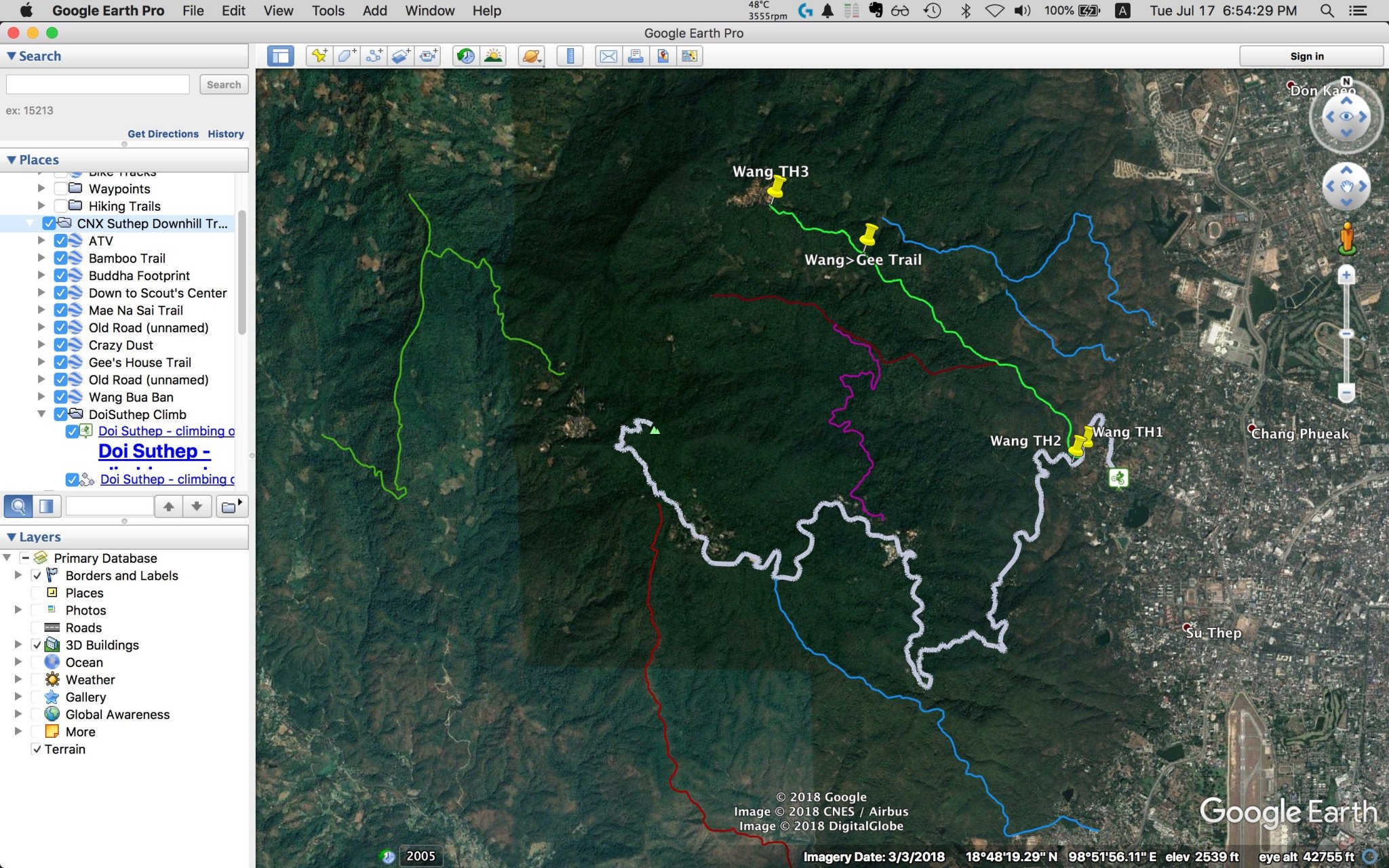The width and height of the screenshot is (1389, 868).
Task: Expand the Gallery layer
Action: pyautogui.click(x=18, y=697)
